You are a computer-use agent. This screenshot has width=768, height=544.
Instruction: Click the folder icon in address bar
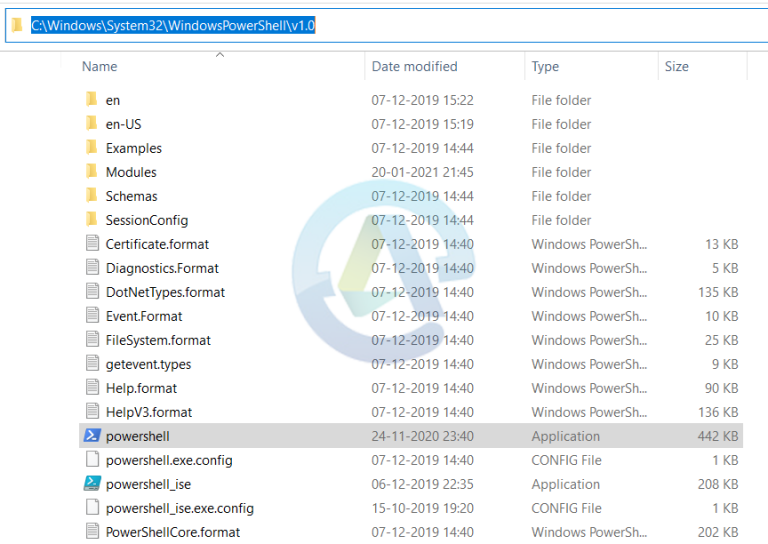tap(17, 25)
